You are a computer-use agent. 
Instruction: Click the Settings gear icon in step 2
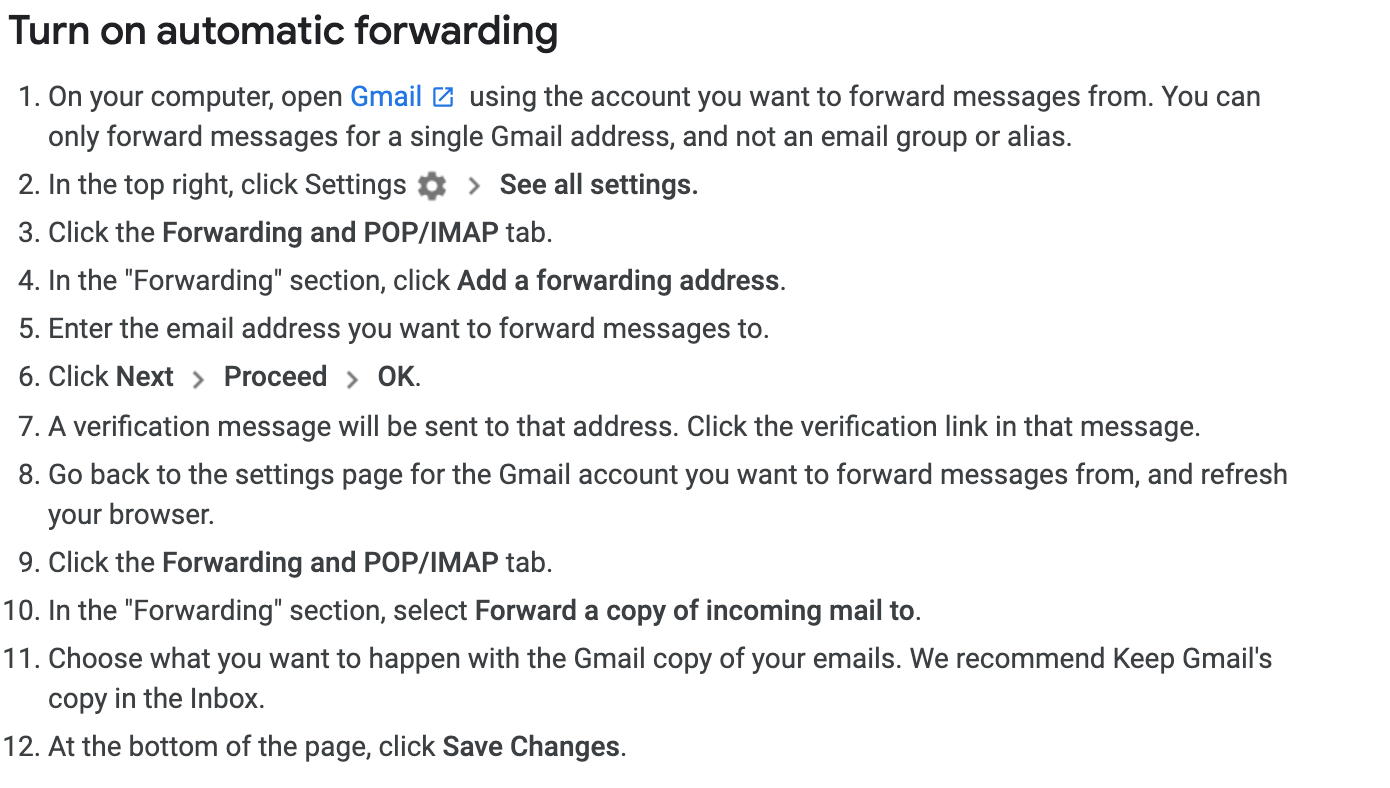431,185
